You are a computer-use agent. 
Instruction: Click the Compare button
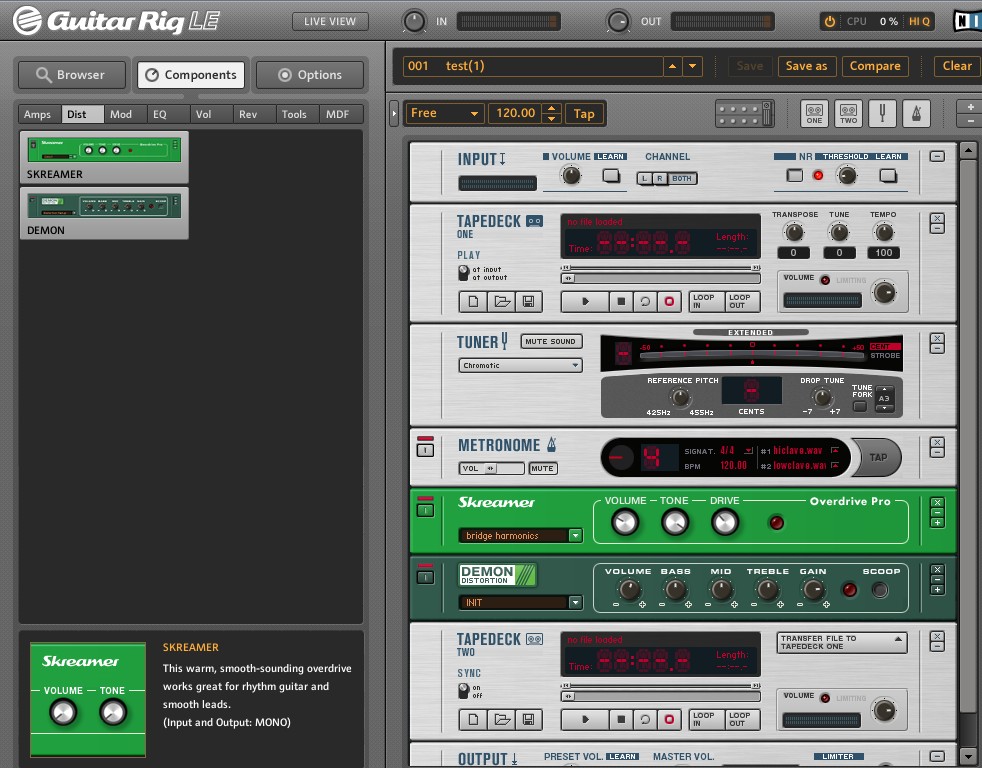(875, 66)
